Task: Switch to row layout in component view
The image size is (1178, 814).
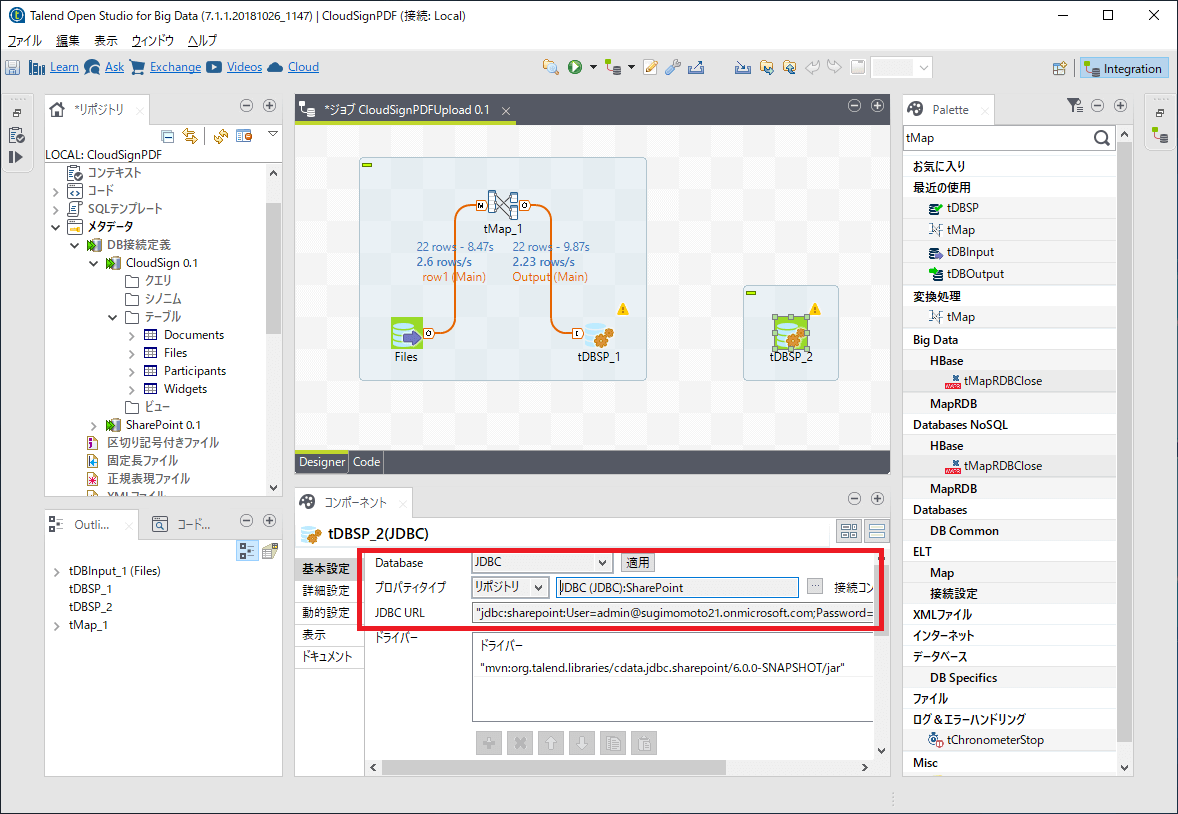Action: click(877, 531)
